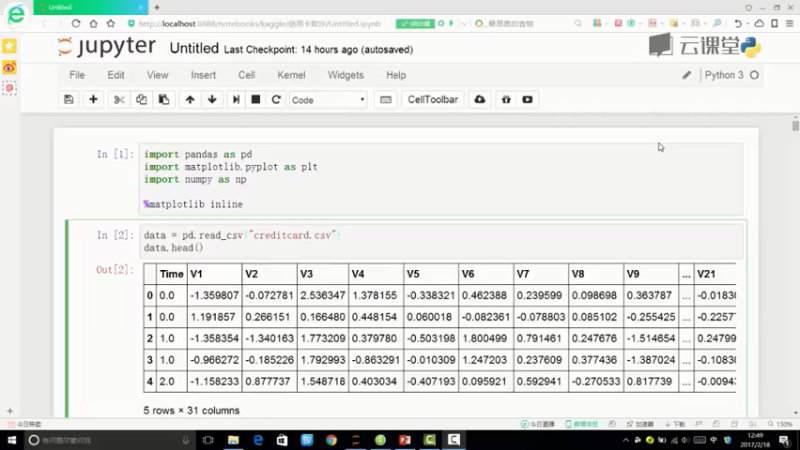Open the cell type Code dropdown
This screenshot has width=800, height=450.
click(x=328, y=100)
